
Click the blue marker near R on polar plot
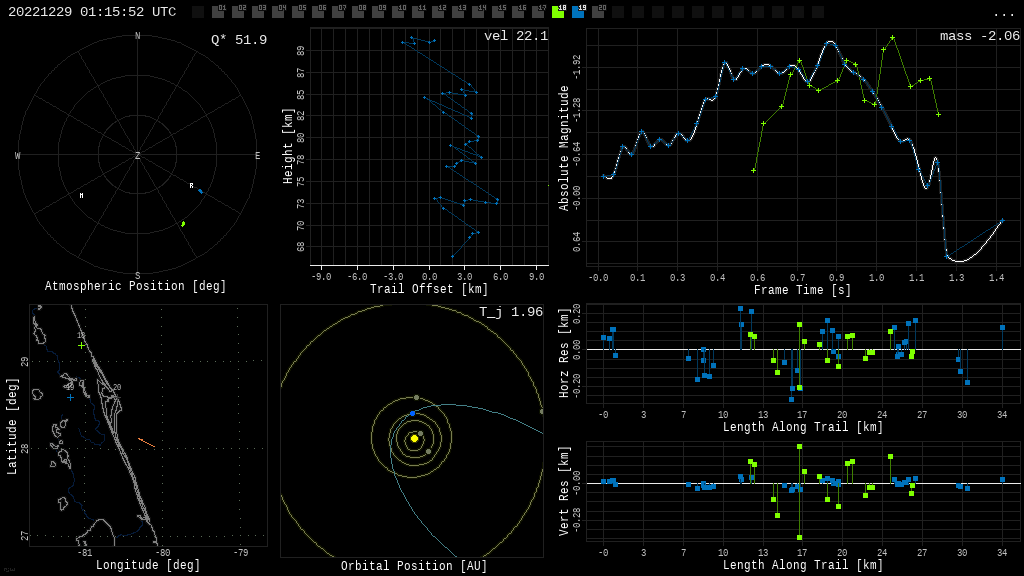pyautogui.click(x=200, y=190)
